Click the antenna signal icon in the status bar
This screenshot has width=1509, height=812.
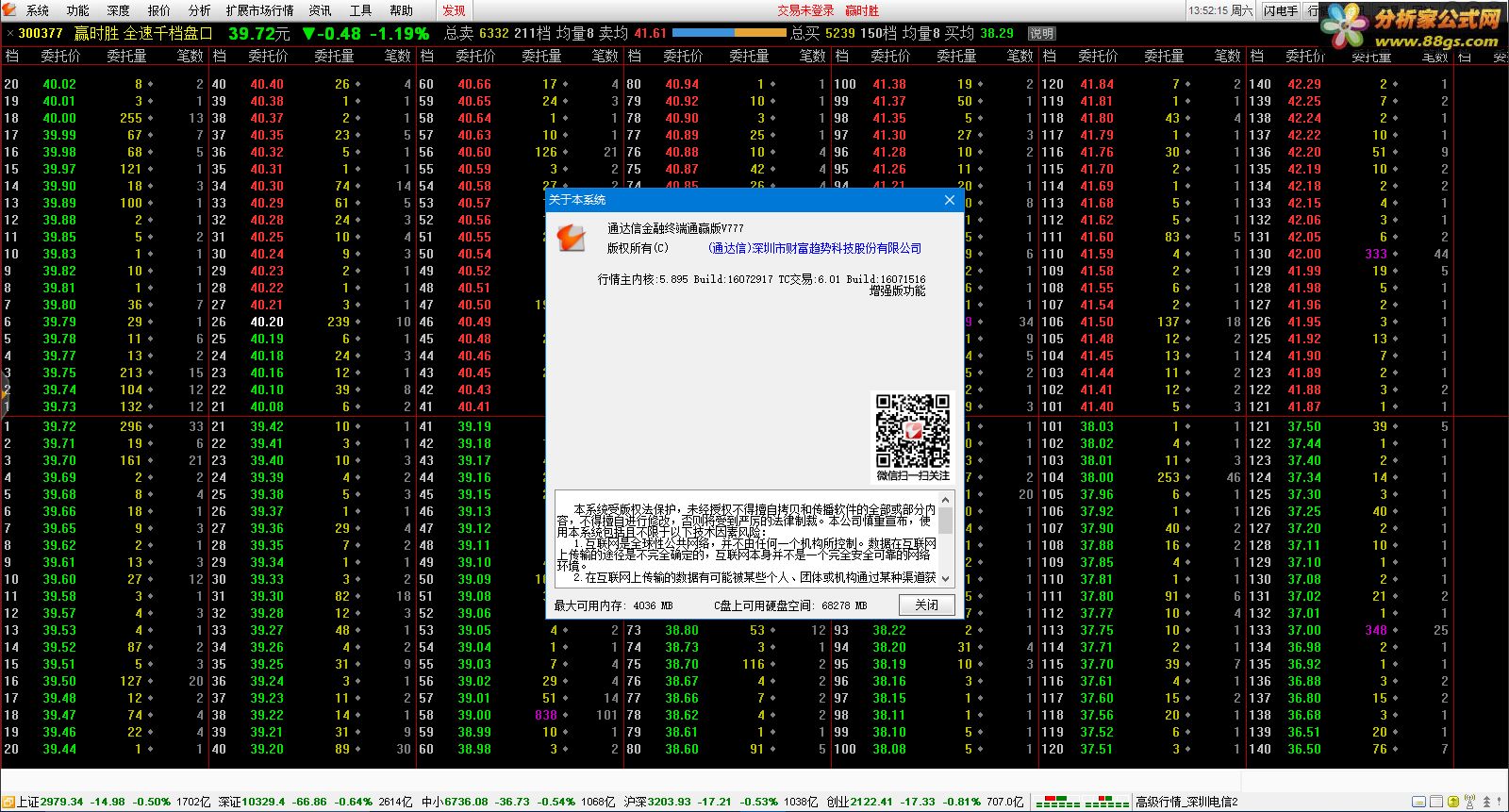(1470, 802)
